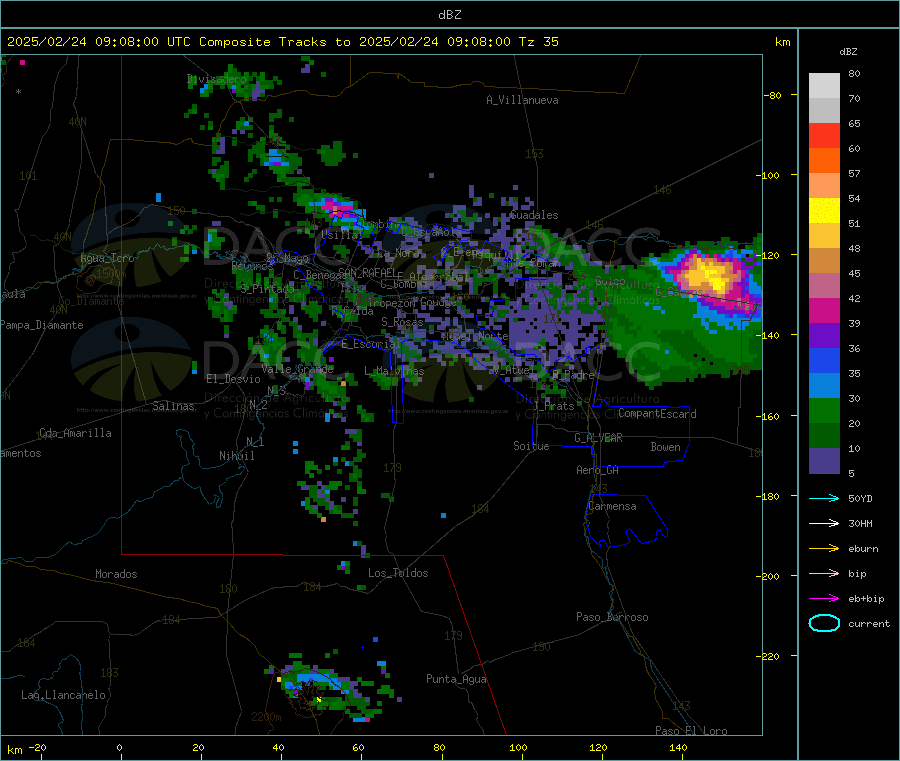Click the Salinas map label
This screenshot has width=900, height=761.
click(x=173, y=406)
